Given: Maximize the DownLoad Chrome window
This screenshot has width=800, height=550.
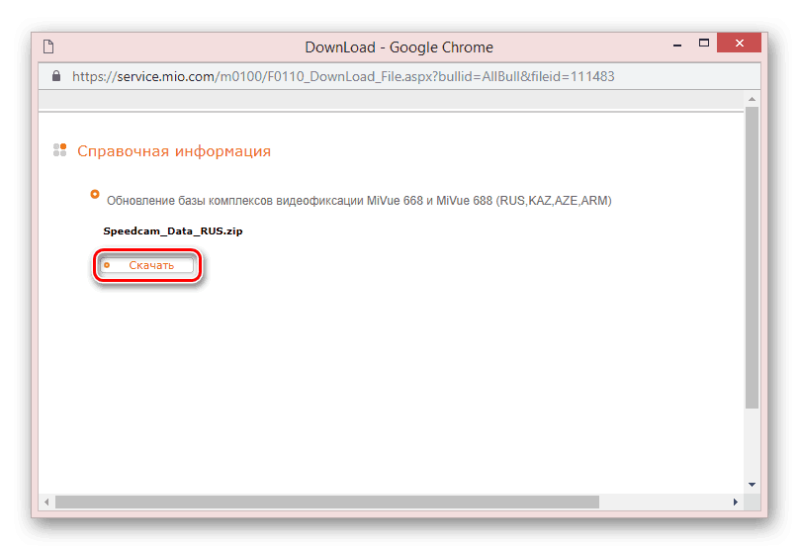Looking at the screenshot, I should pos(704,43).
